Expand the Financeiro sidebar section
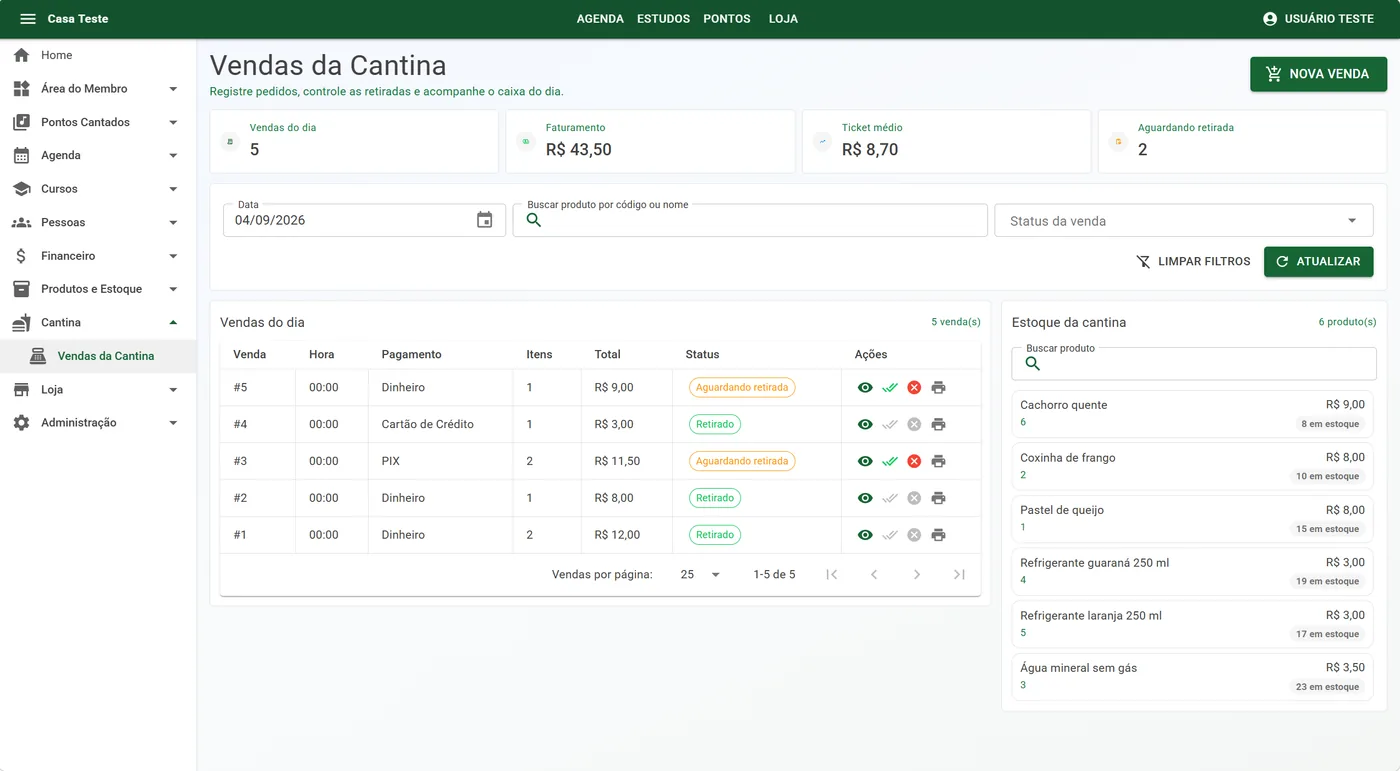The image size is (1400, 771). click(98, 256)
